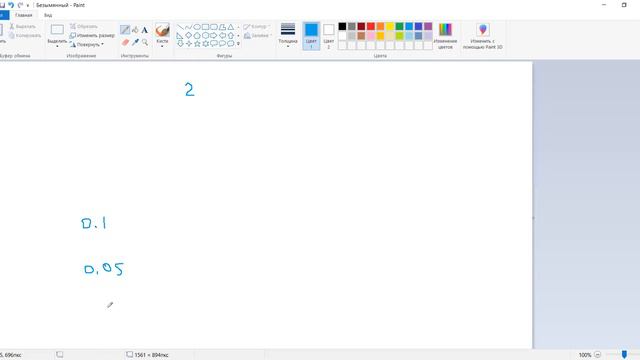Pick the orange color swatch
Screen dimensions: 640x360
380,27
